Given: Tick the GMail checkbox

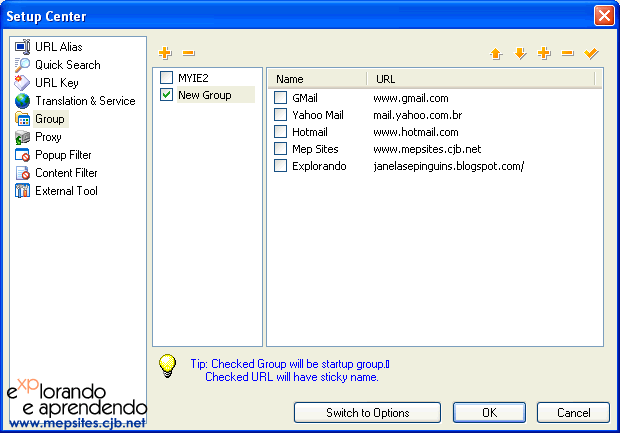Looking at the screenshot, I should (280, 97).
